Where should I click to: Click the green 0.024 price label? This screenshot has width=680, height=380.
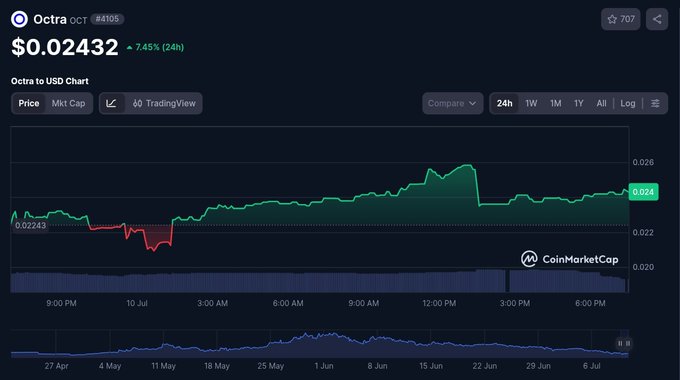(643, 192)
